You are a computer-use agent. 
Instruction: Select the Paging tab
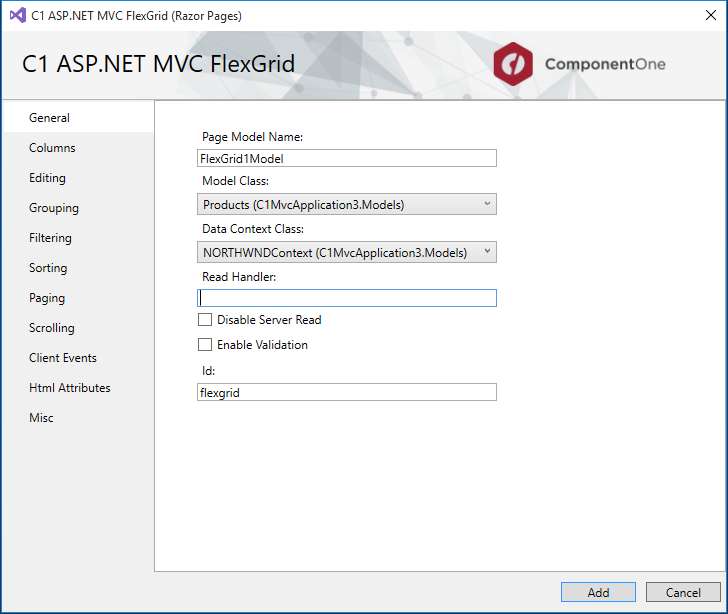click(x=78, y=298)
